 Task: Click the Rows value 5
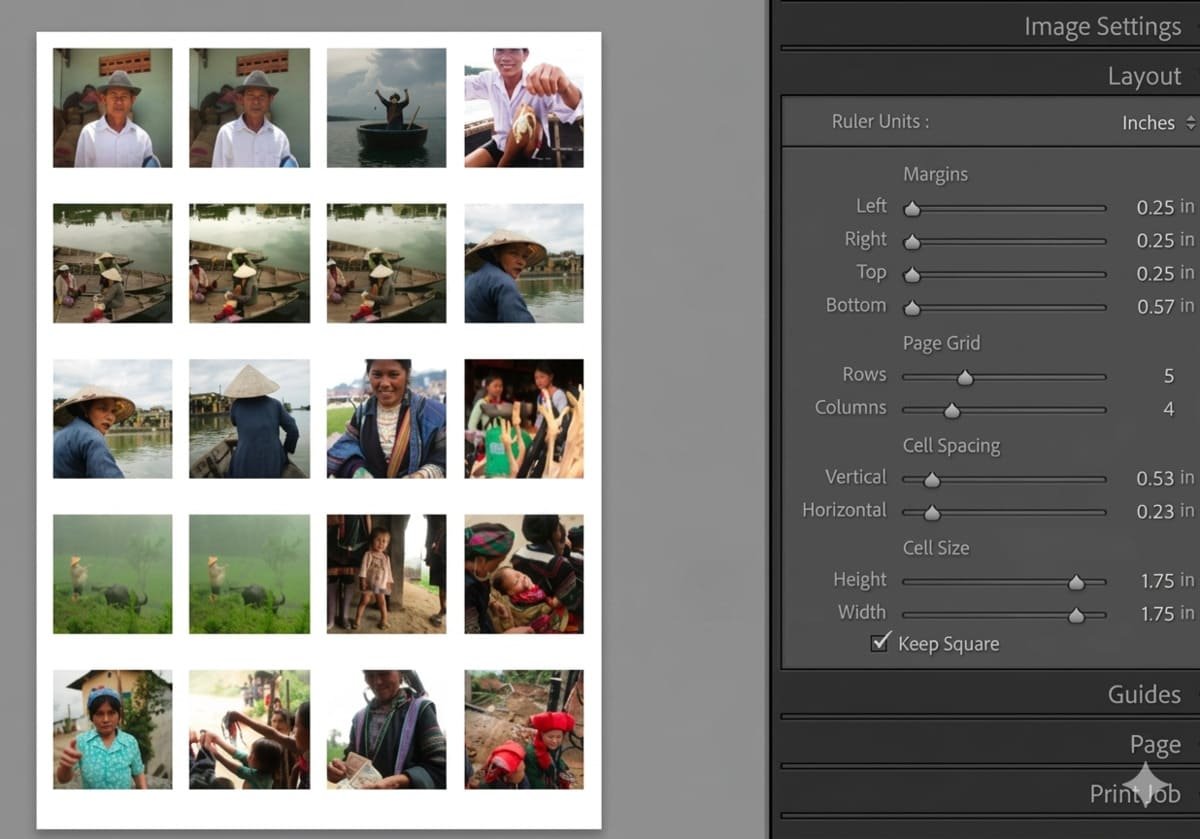coord(1168,376)
